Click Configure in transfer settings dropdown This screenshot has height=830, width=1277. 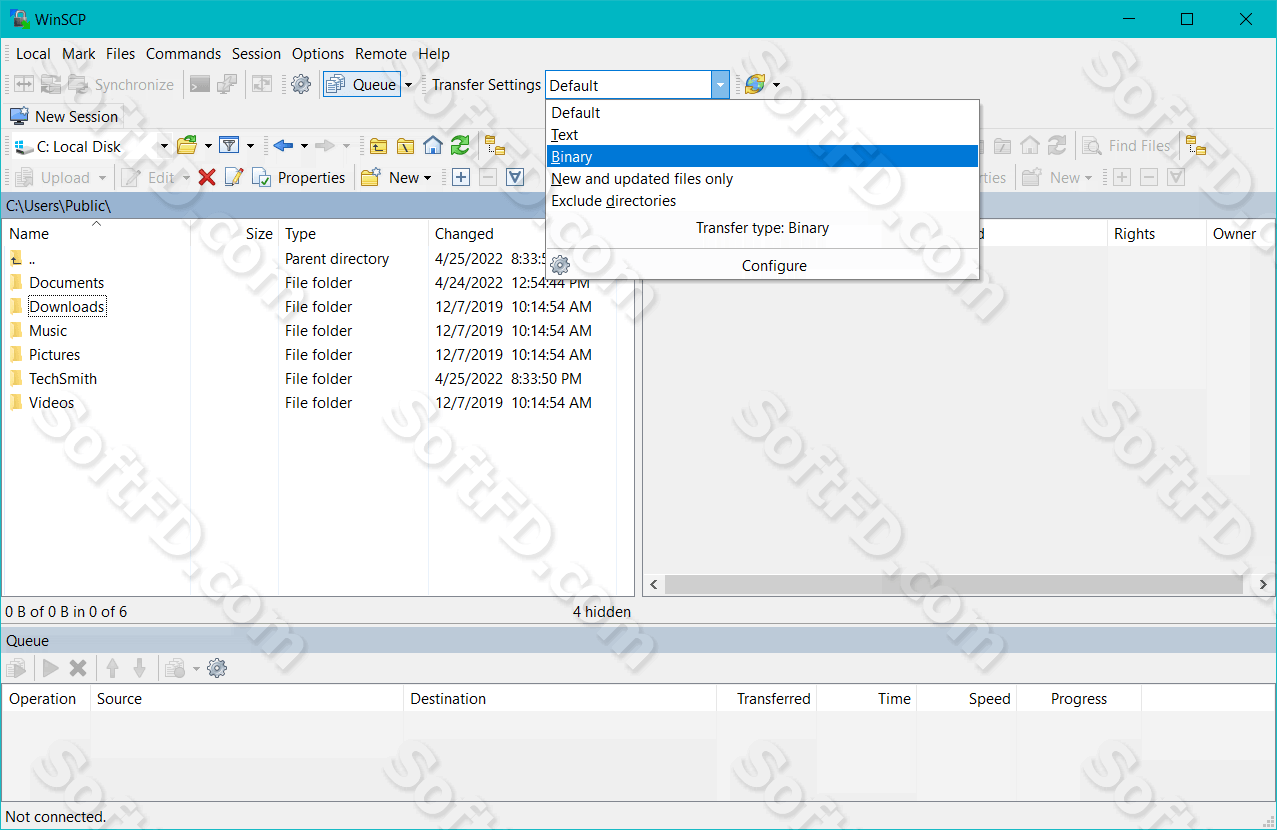[x=774, y=266]
